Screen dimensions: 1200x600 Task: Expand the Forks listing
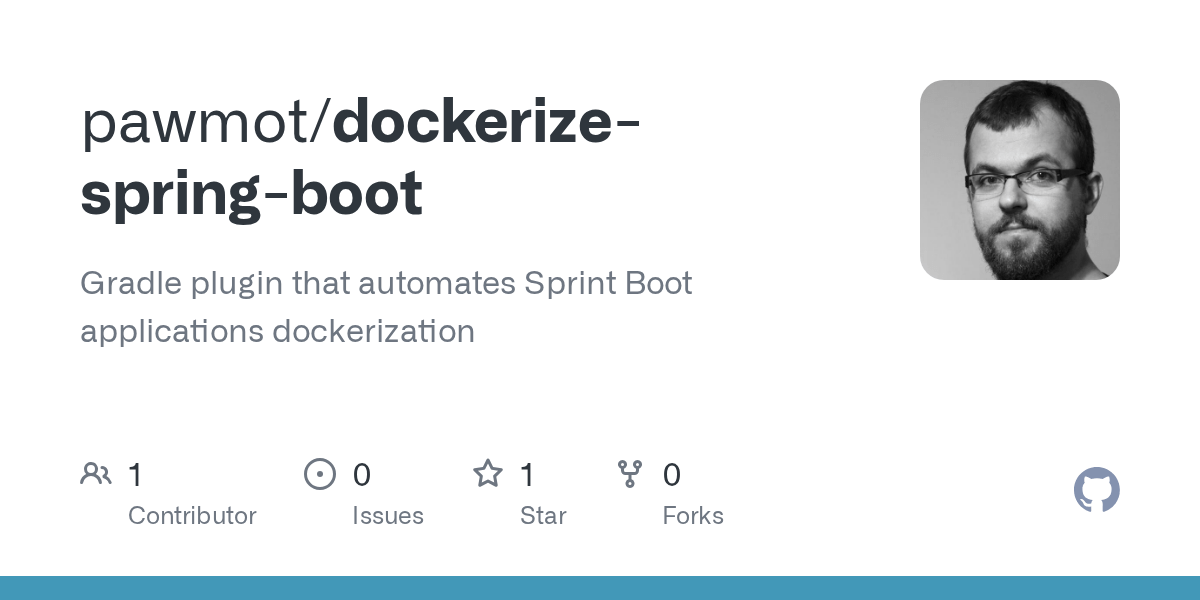click(x=693, y=515)
